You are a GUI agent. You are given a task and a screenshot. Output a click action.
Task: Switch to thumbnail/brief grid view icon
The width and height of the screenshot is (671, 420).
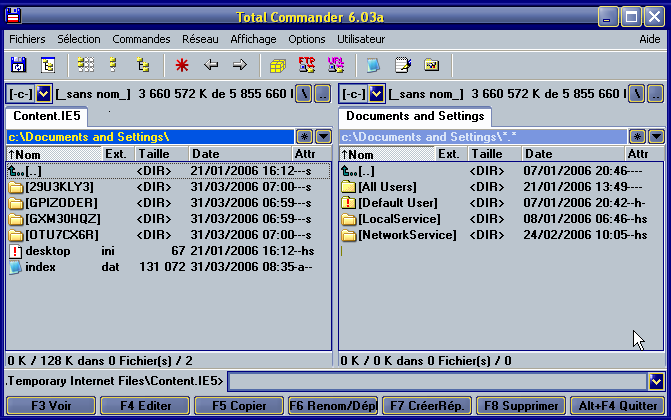[x=86, y=65]
